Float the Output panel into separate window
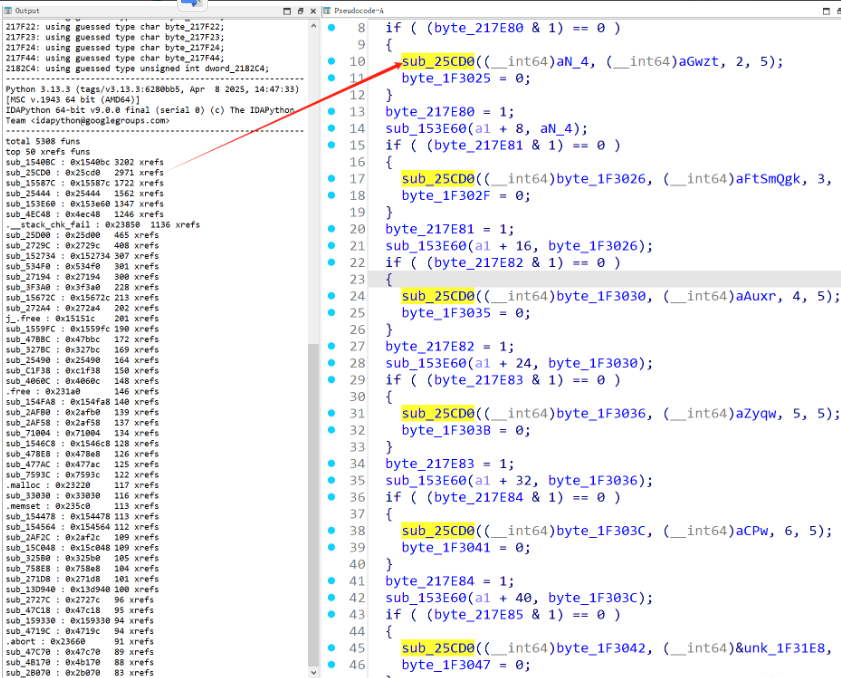 tap(300, 11)
